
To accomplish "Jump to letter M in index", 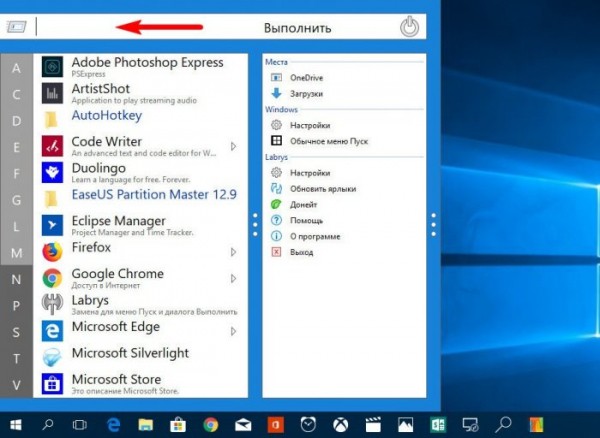I will point(16,253).
